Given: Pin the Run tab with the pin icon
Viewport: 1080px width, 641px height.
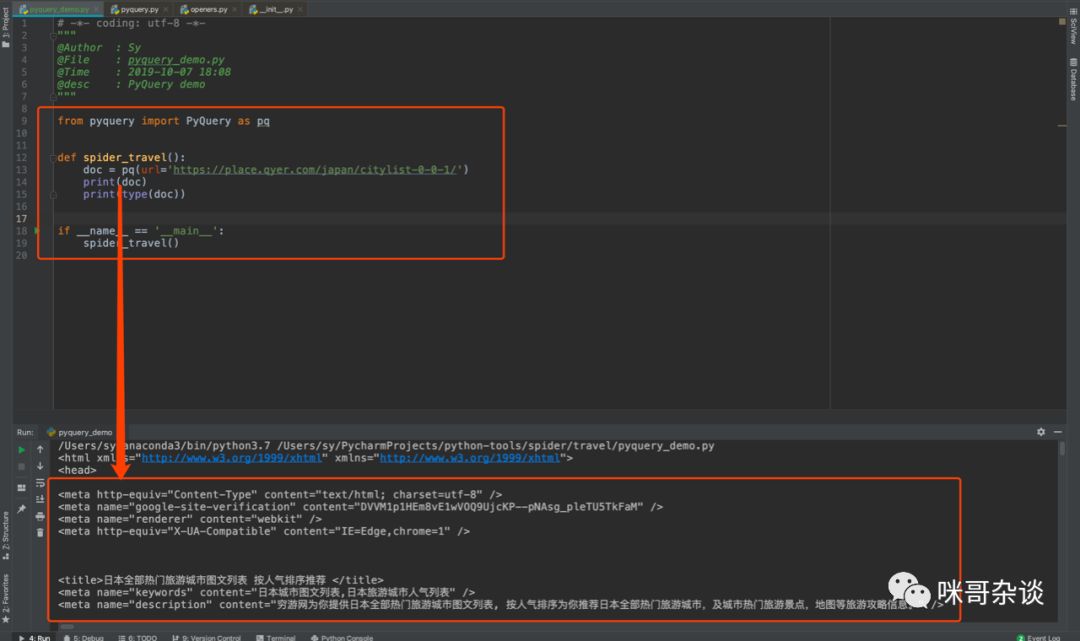Looking at the screenshot, I should [x=21, y=509].
